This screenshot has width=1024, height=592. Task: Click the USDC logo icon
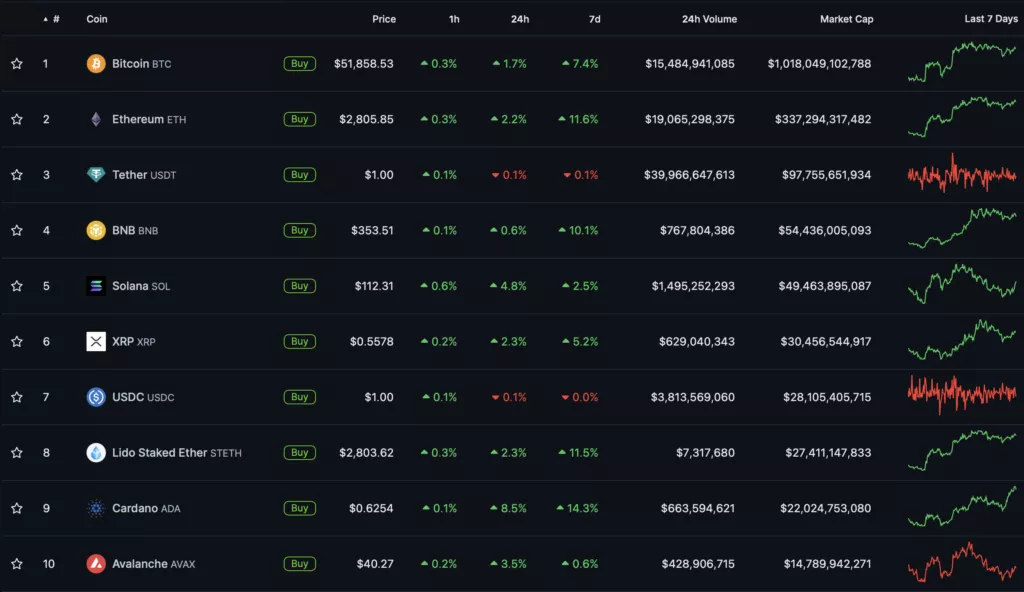coord(96,397)
